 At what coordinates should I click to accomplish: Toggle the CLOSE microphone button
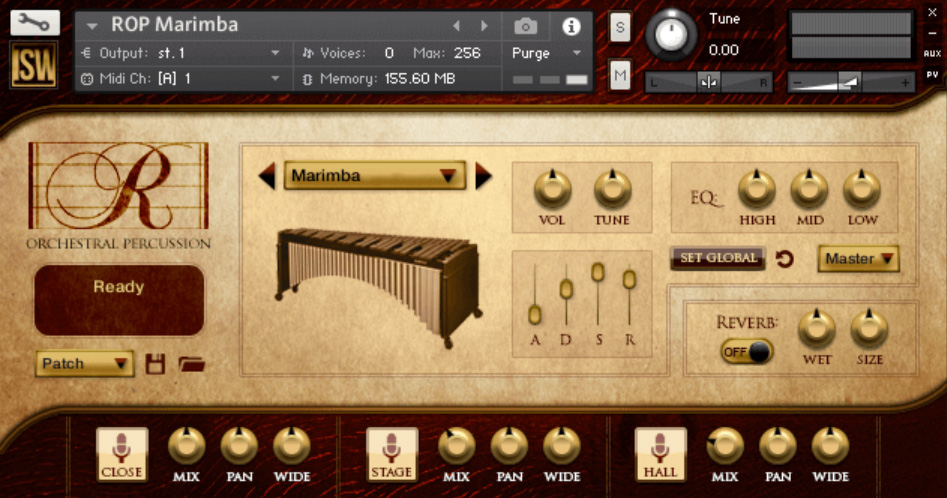pos(122,454)
